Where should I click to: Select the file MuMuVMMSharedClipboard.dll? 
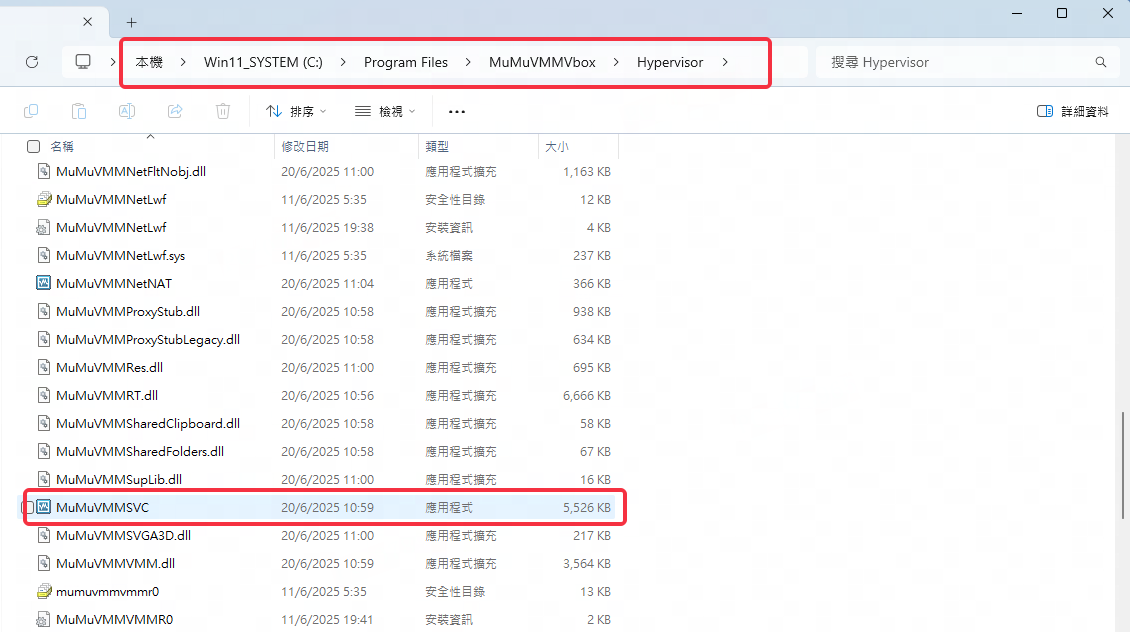click(148, 423)
